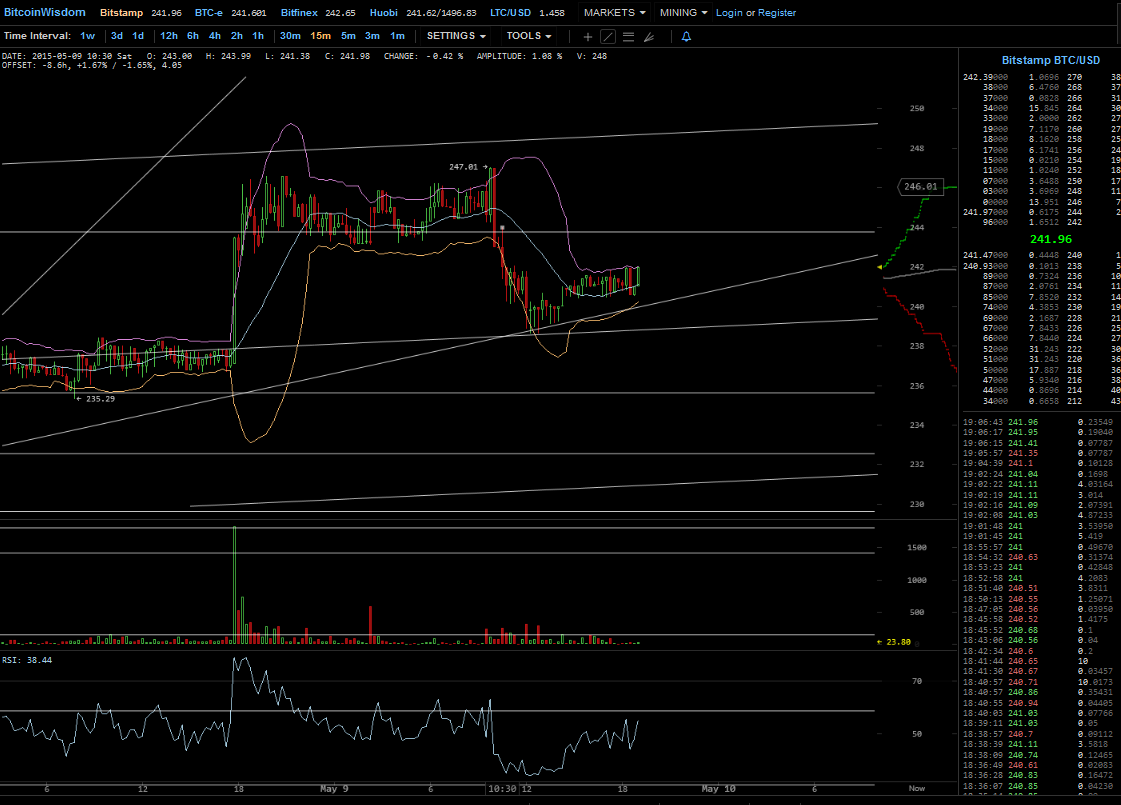The width and height of the screenshot is (1121, 805).
Task: Click the 235.29 low price marker
Action: pos(100,399)
